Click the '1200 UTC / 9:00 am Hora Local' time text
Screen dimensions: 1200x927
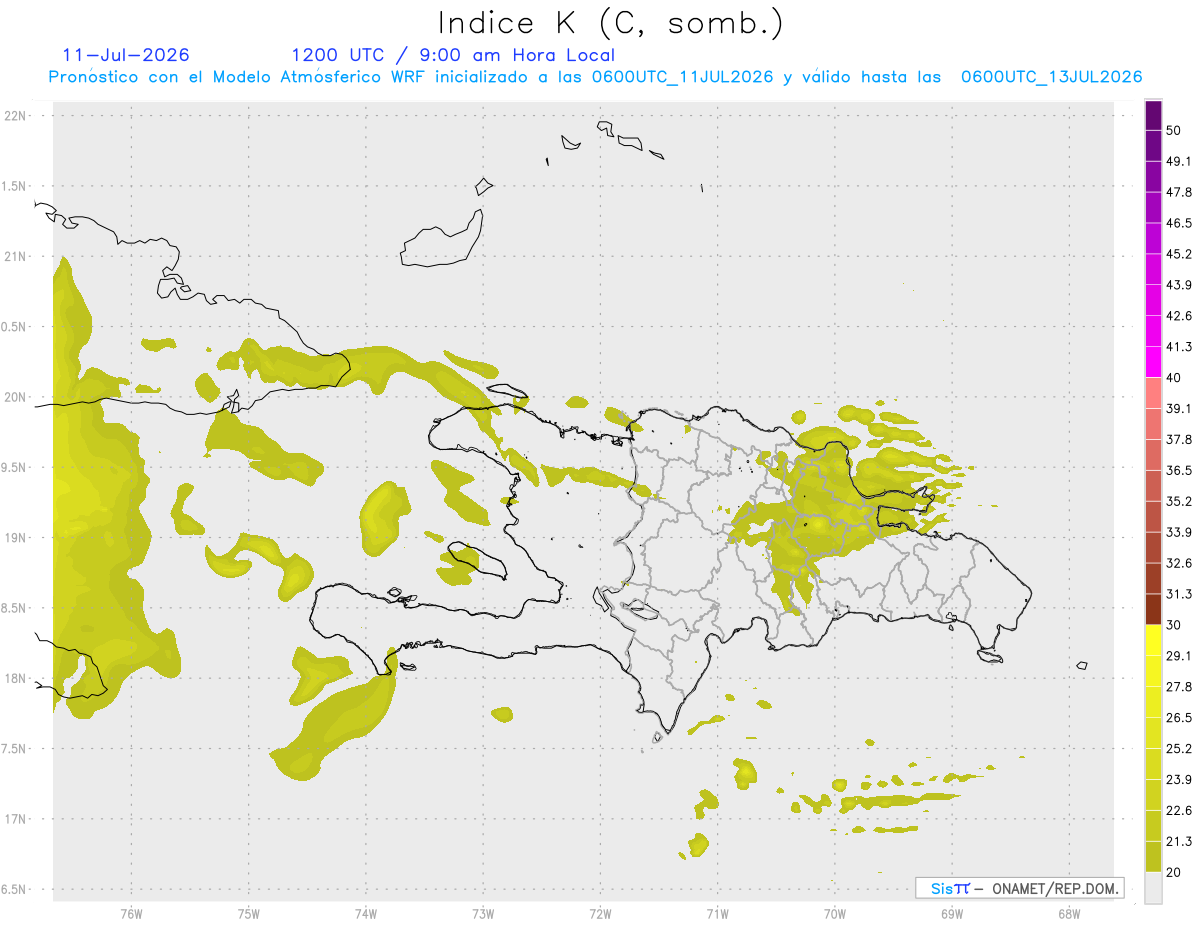[x=453, y=55]
